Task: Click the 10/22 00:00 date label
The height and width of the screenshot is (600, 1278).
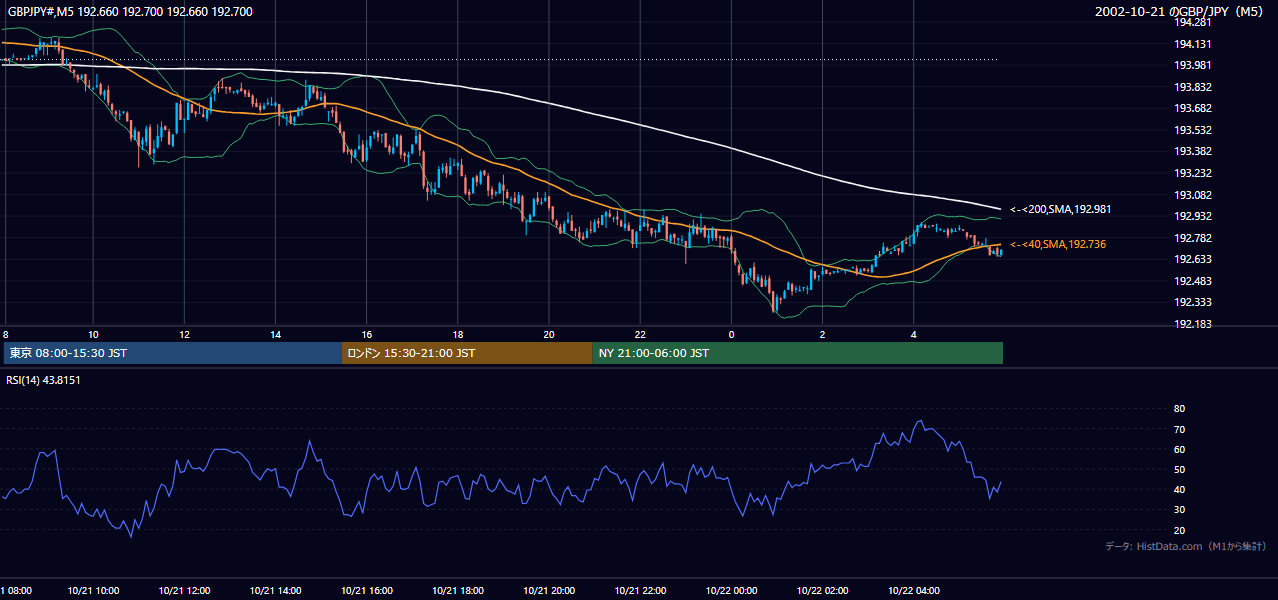Action: click(x=731, y=591)
